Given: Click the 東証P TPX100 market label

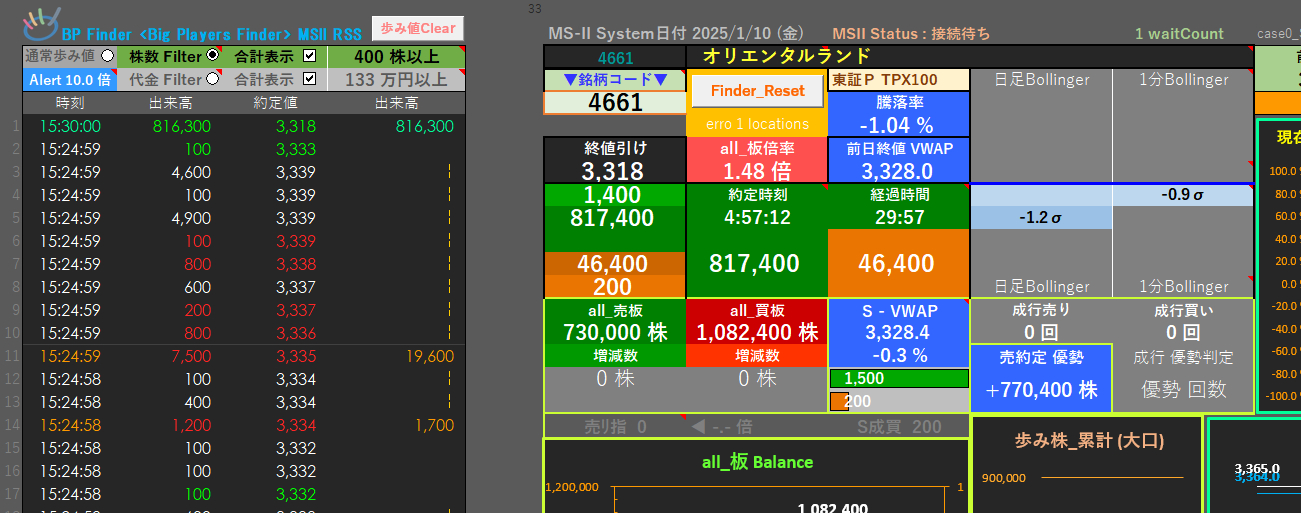Looking at the screenshot, I should [x=899, y=80].
